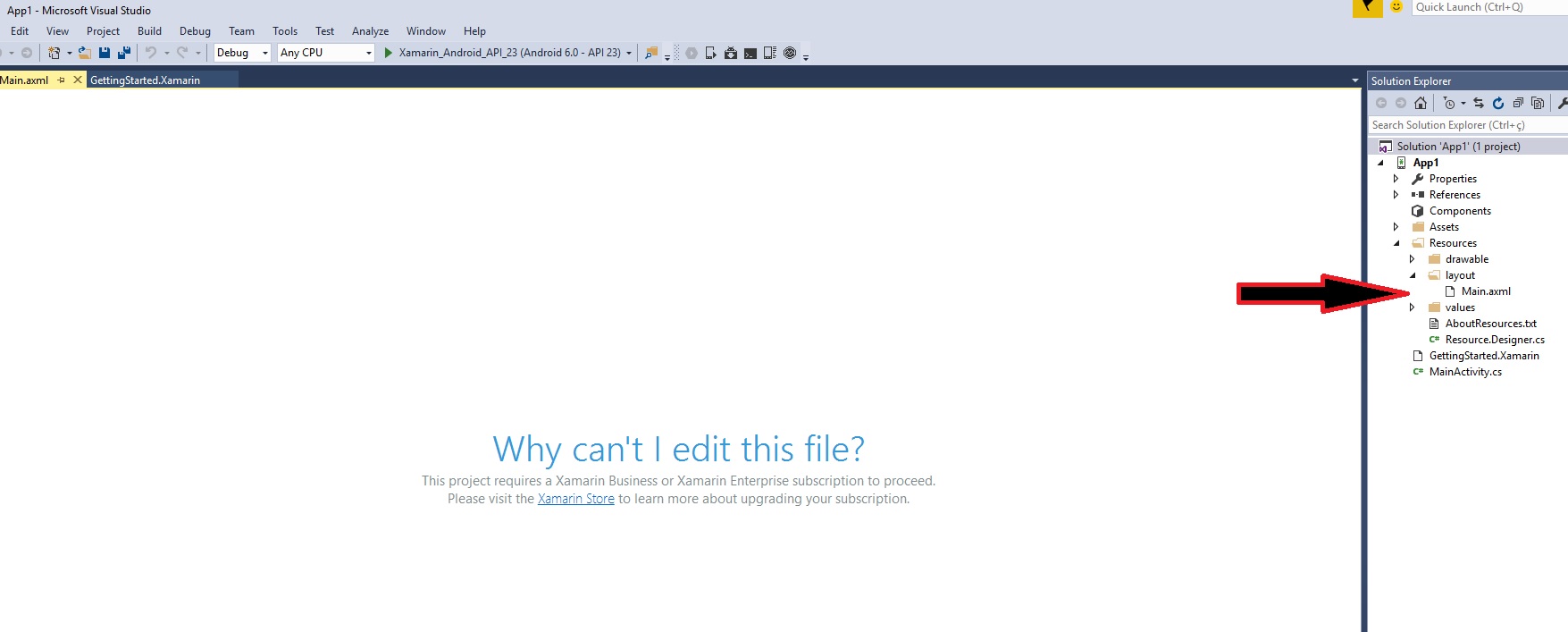Click the Pending Changes Filter clock icon

(x=1449, y=103)
